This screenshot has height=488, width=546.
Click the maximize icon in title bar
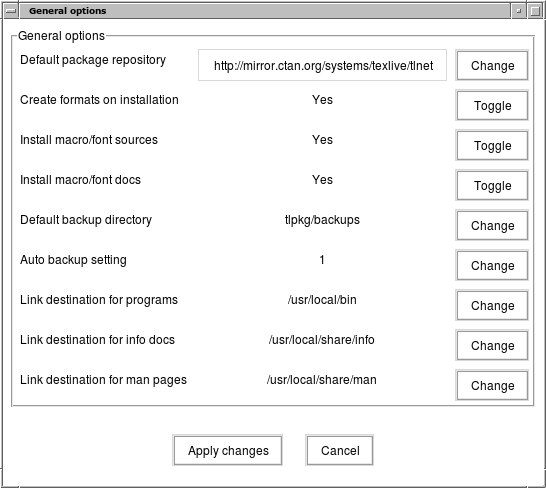[535, 11]
